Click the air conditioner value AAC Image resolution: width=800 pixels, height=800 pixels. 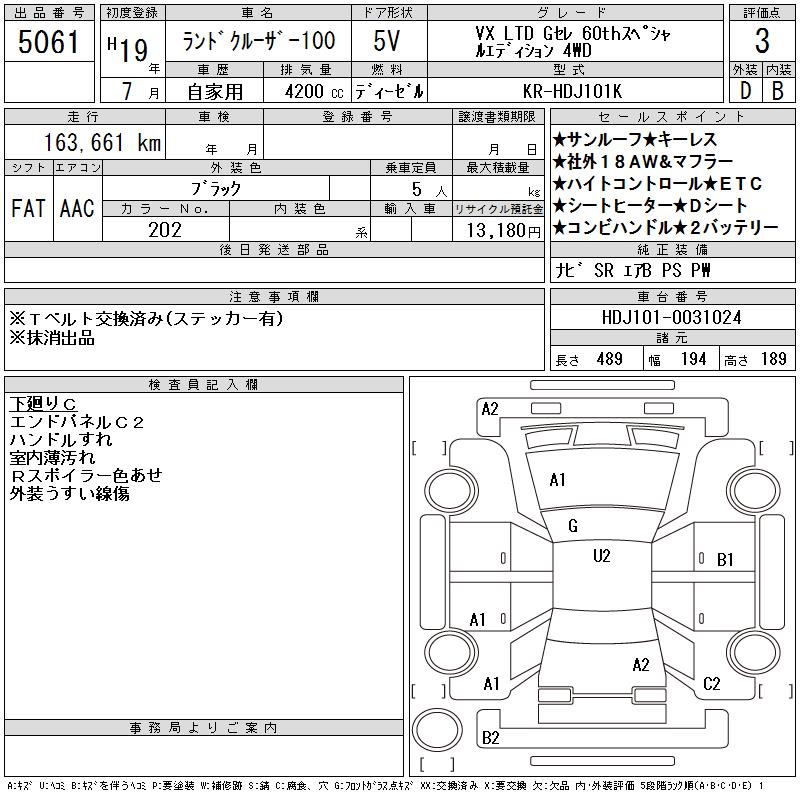point(77,208)
